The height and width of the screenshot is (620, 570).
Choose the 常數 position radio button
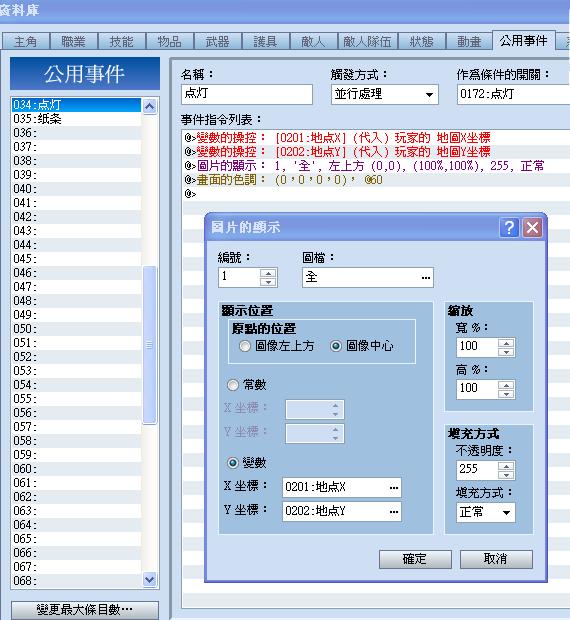pos(232,384)
